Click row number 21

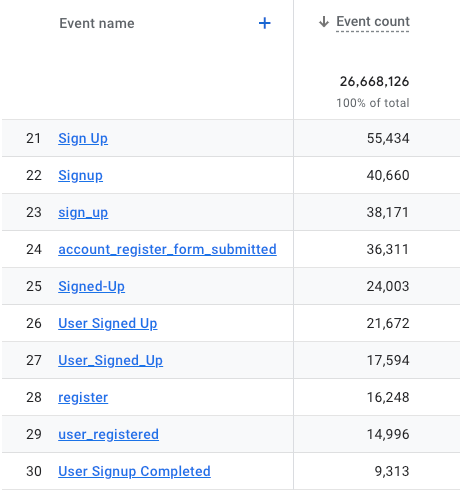34,138
